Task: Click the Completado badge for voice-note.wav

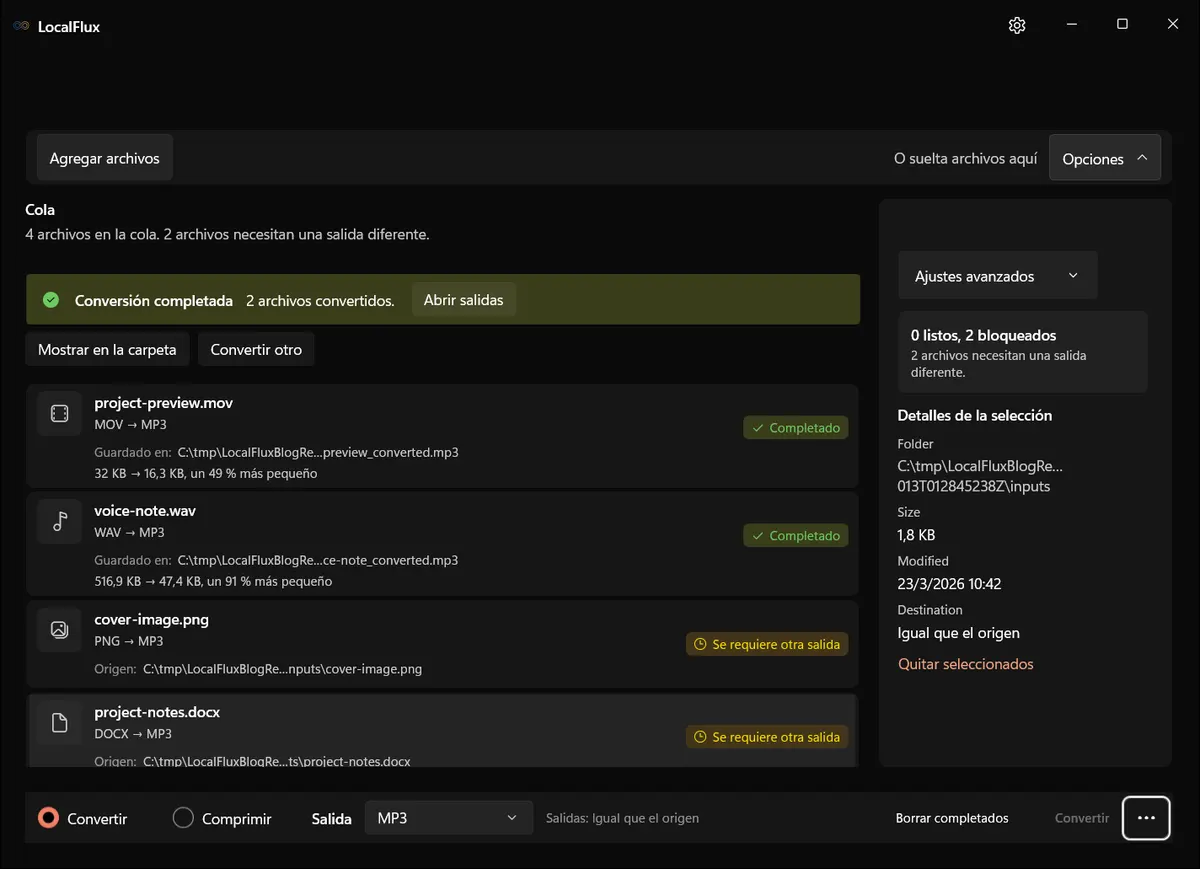Action: (x=796, y=536)
